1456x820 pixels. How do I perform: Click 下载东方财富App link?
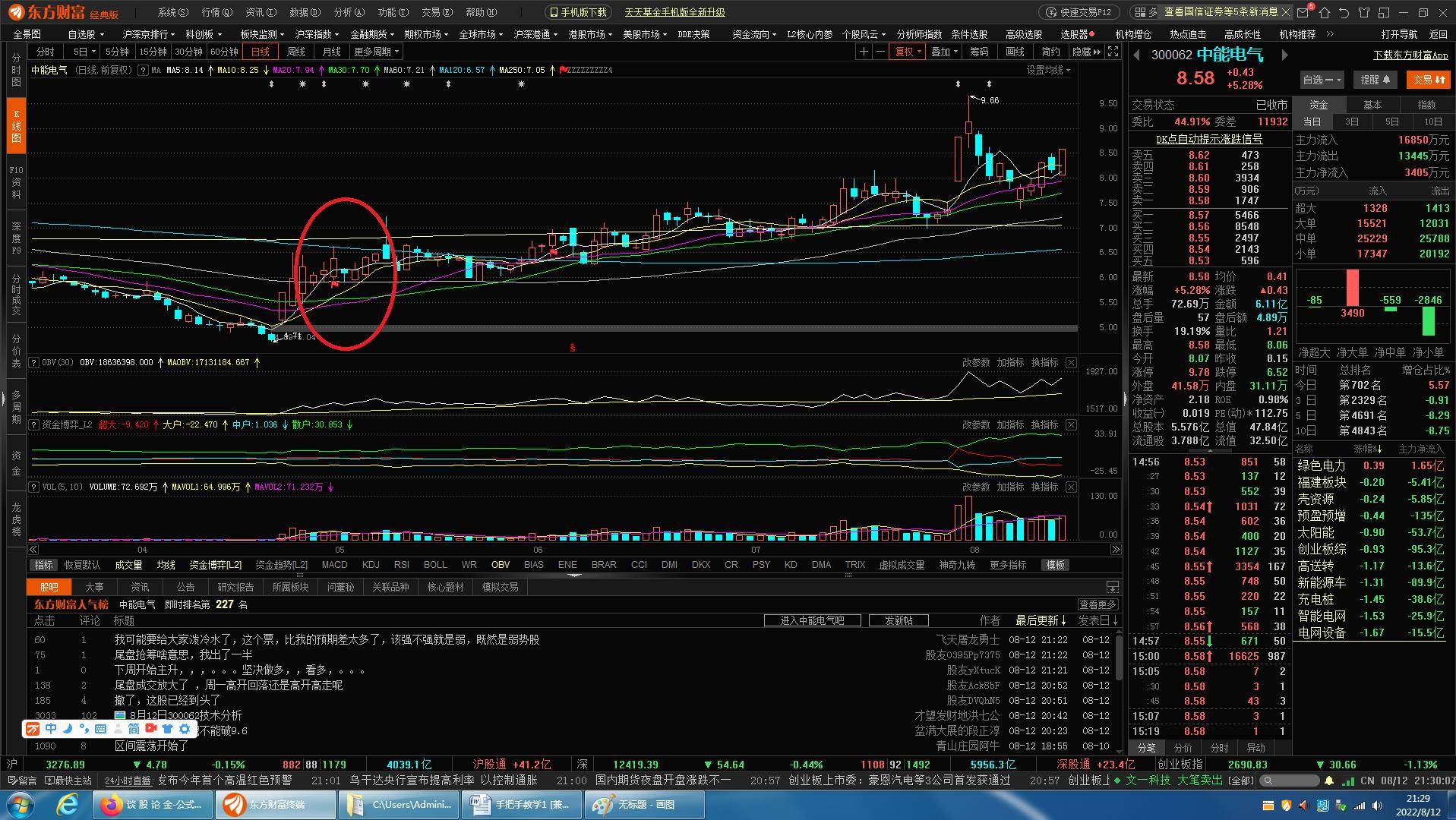pyautogui.click(x=1410, y=55)
